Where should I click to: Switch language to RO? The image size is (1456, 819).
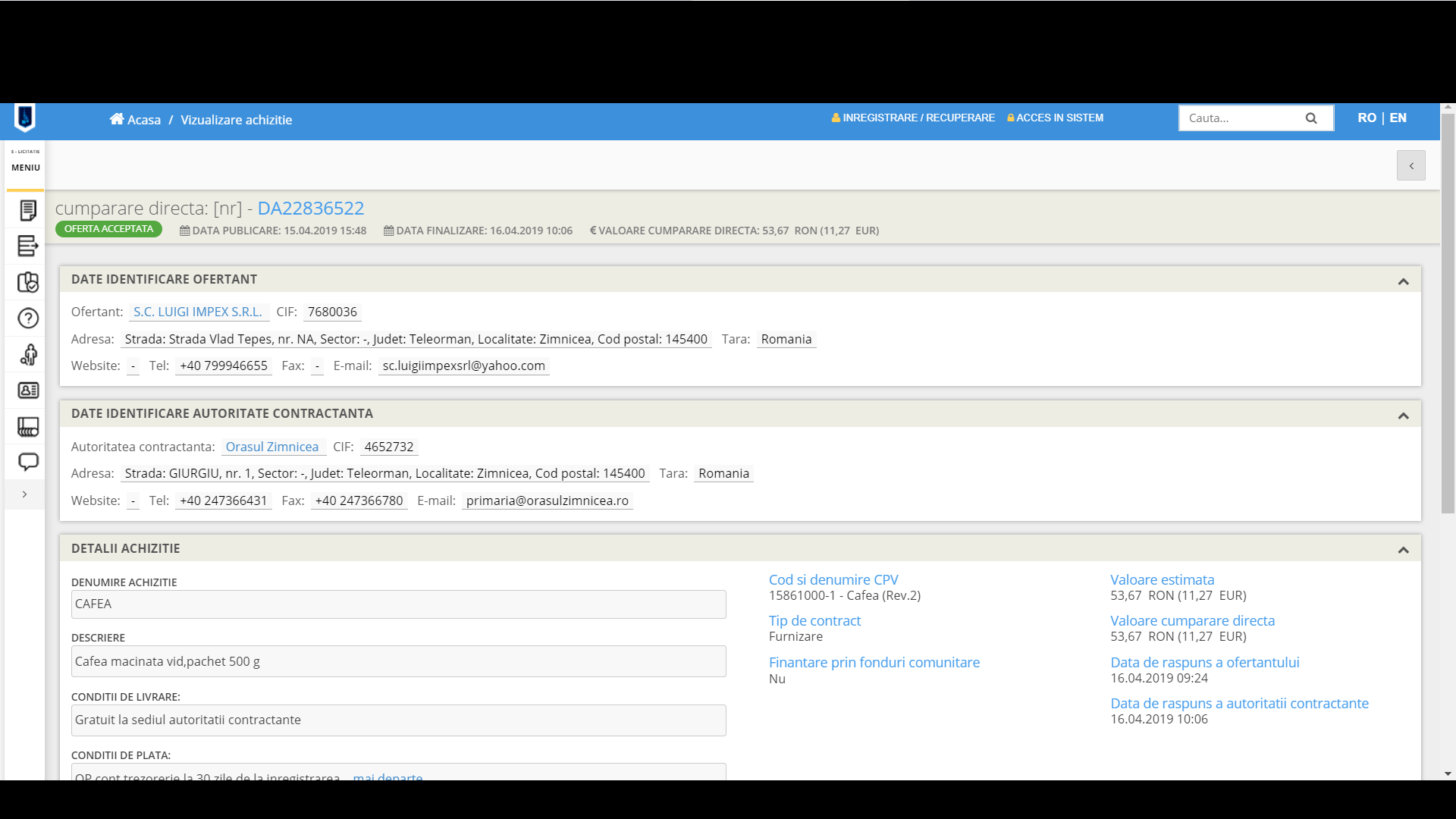1367,118
